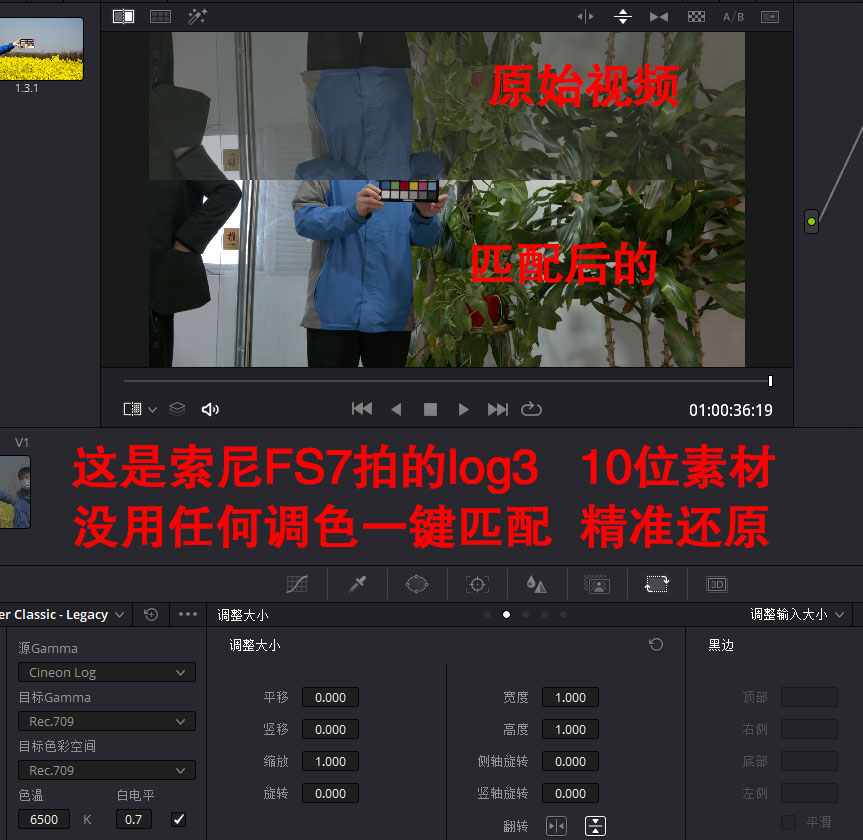Toggle loop playback button

coord(531,409)
